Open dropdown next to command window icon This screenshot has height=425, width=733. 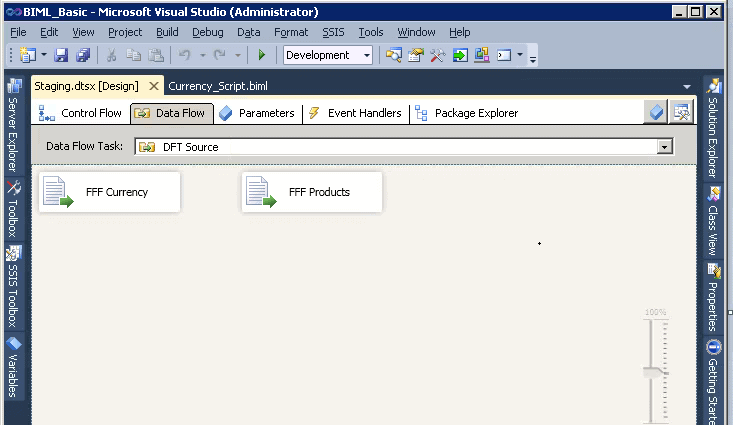pyautogui.click(x=520, y=55)
